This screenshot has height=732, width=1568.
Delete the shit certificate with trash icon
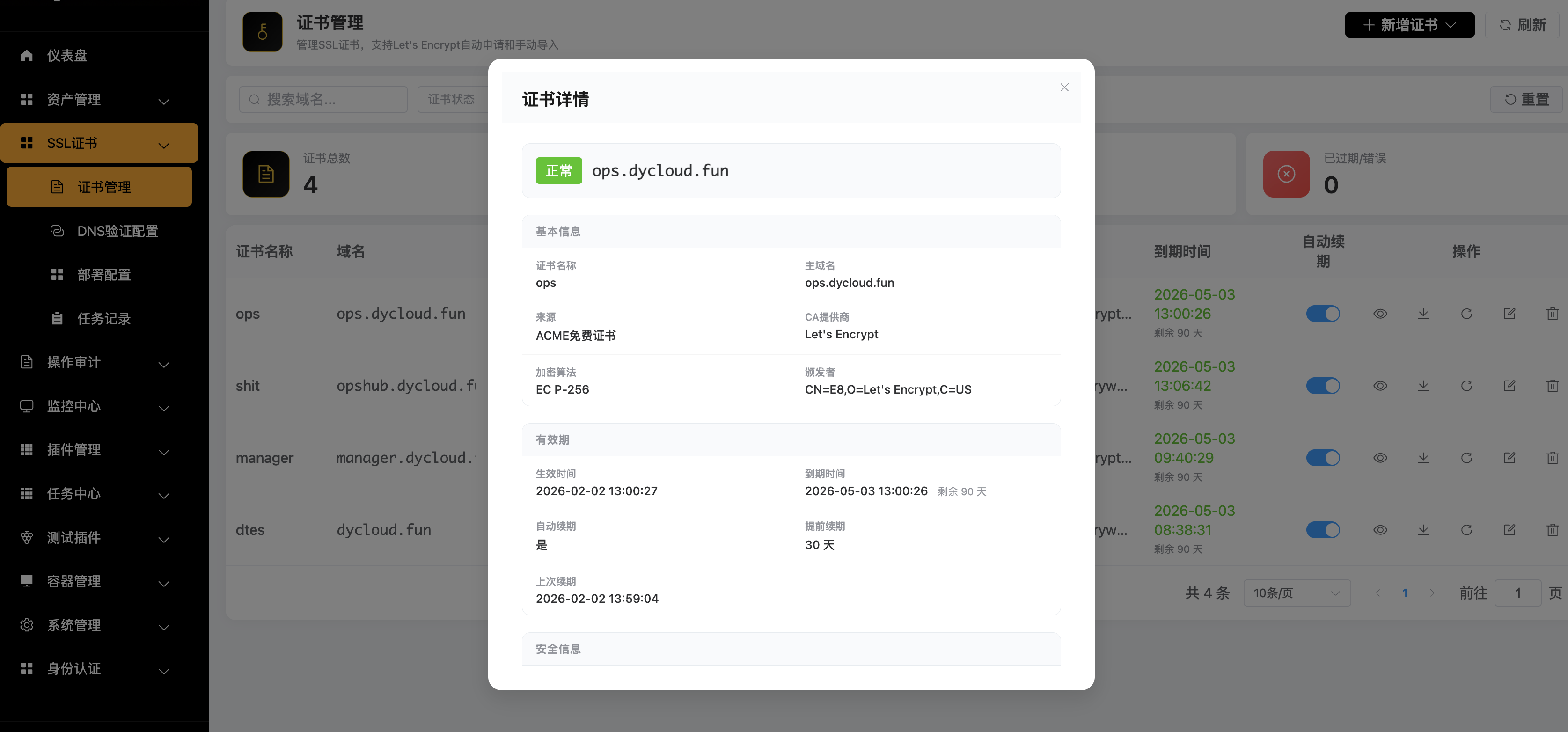pos(1553,385)
